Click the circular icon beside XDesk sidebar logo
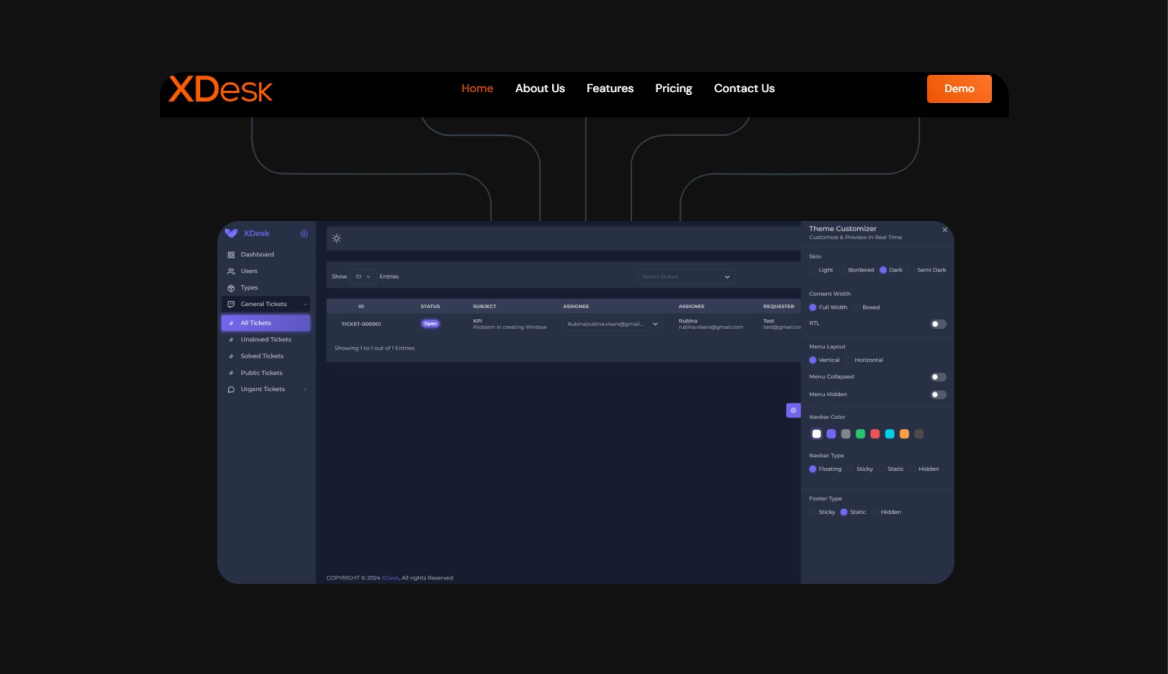The width and height of the screenshot is (1168, 674). click(304, 233)
